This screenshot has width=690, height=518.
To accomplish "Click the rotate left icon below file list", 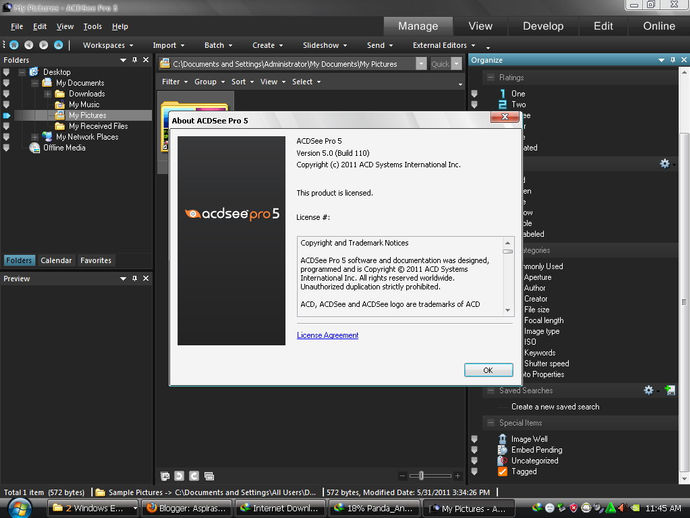I will click(x=179, y=476).
